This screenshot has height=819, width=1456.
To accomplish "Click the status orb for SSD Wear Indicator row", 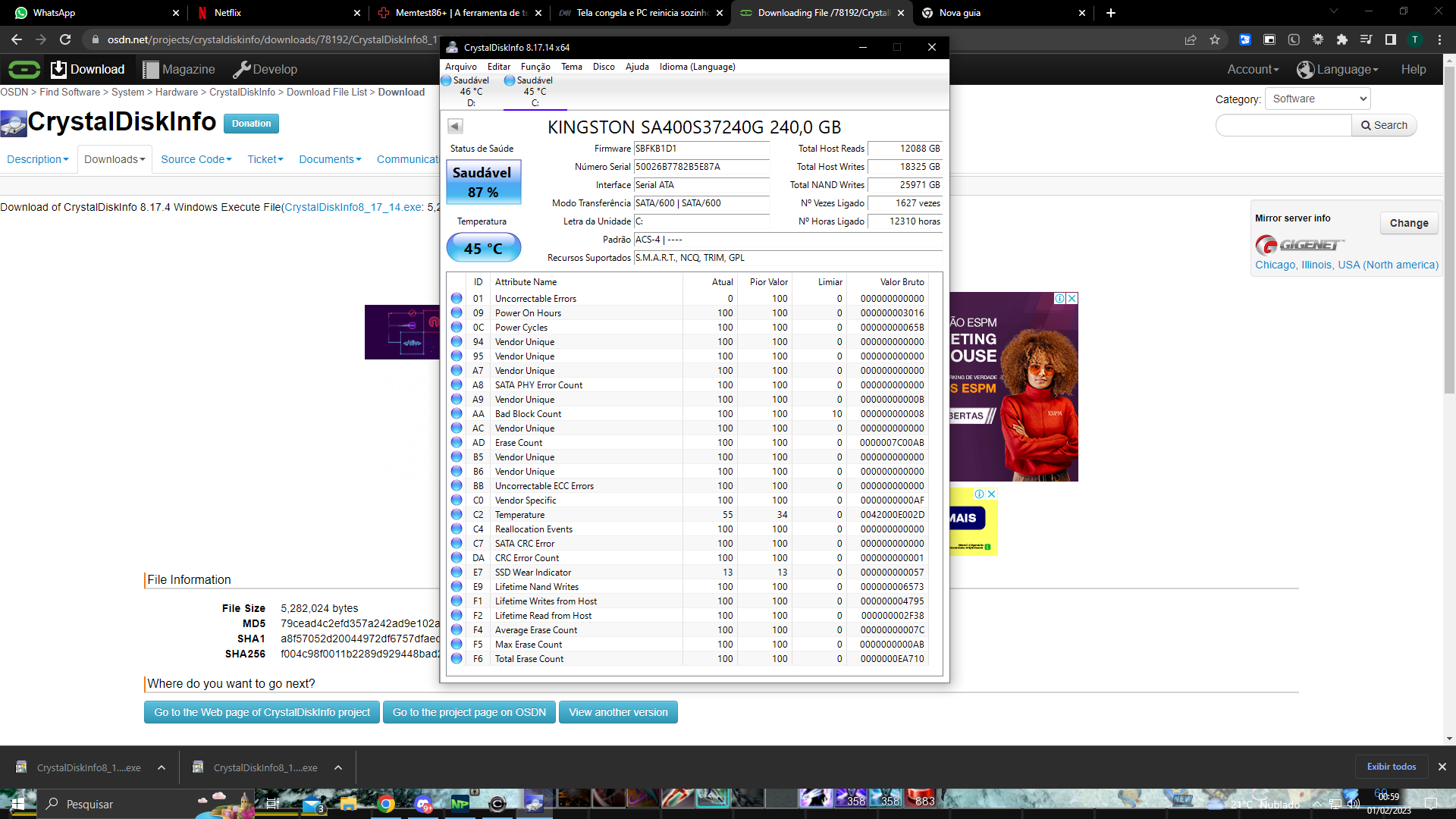I will point(457,572).
